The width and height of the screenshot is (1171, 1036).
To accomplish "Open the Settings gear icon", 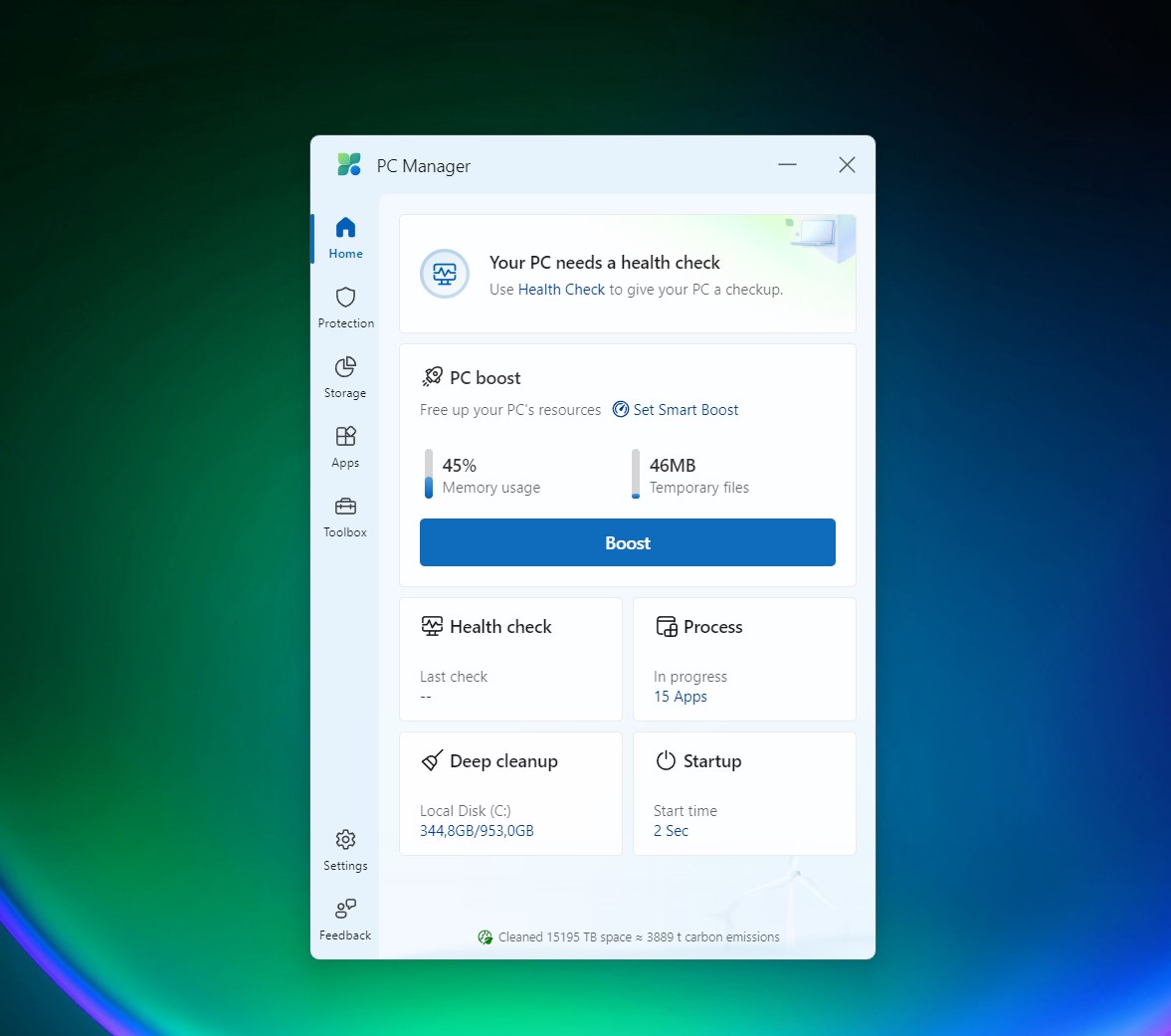I will 345,840.
